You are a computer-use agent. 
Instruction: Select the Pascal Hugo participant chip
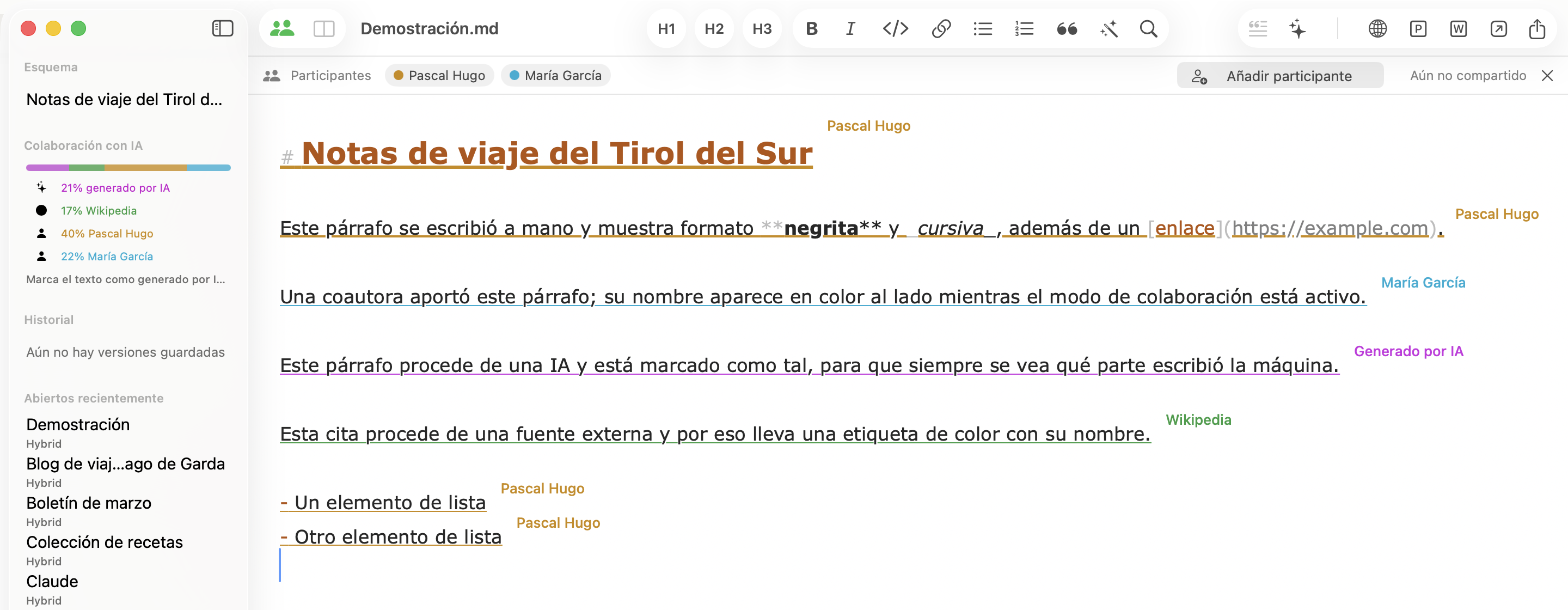click(439, 76)
